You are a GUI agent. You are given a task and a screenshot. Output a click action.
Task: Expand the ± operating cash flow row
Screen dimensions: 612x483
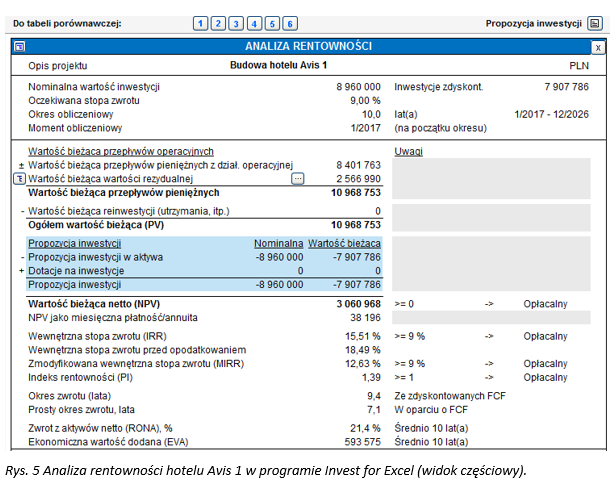21,166
